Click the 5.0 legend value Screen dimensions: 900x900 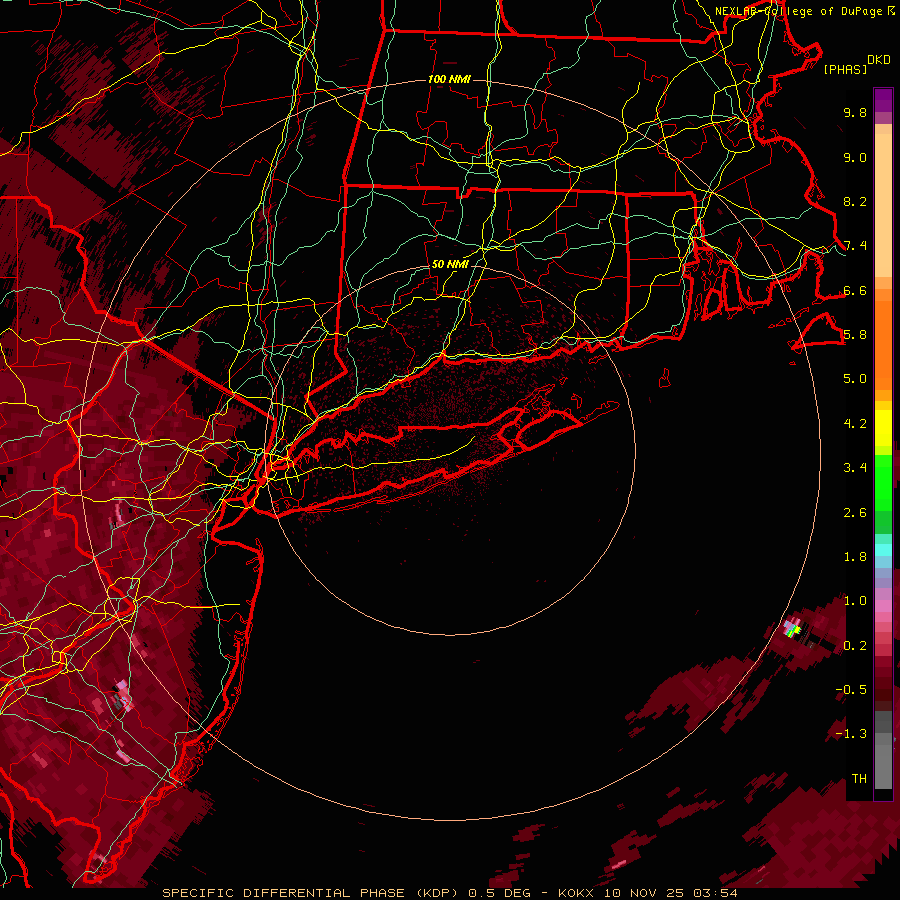pyautogui.click(x=855, y=379)
